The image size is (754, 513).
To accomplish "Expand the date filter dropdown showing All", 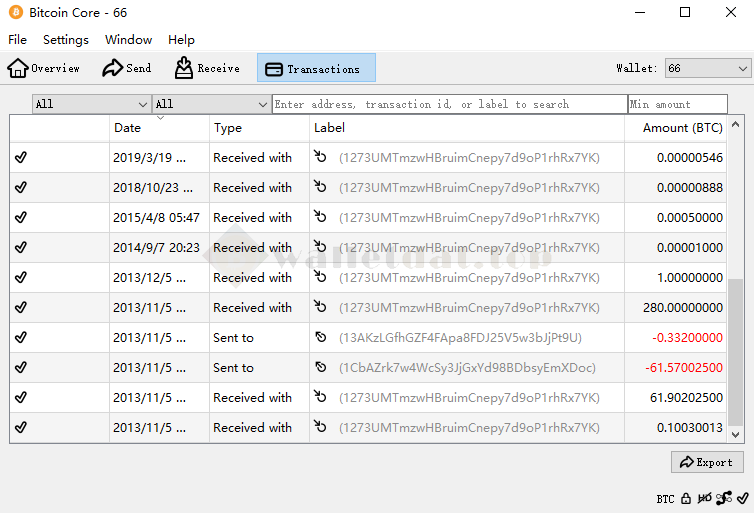I will pos(91,104).
